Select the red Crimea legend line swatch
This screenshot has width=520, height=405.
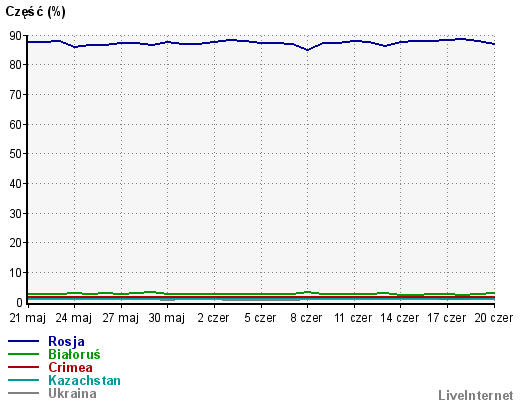pos(23,367)
